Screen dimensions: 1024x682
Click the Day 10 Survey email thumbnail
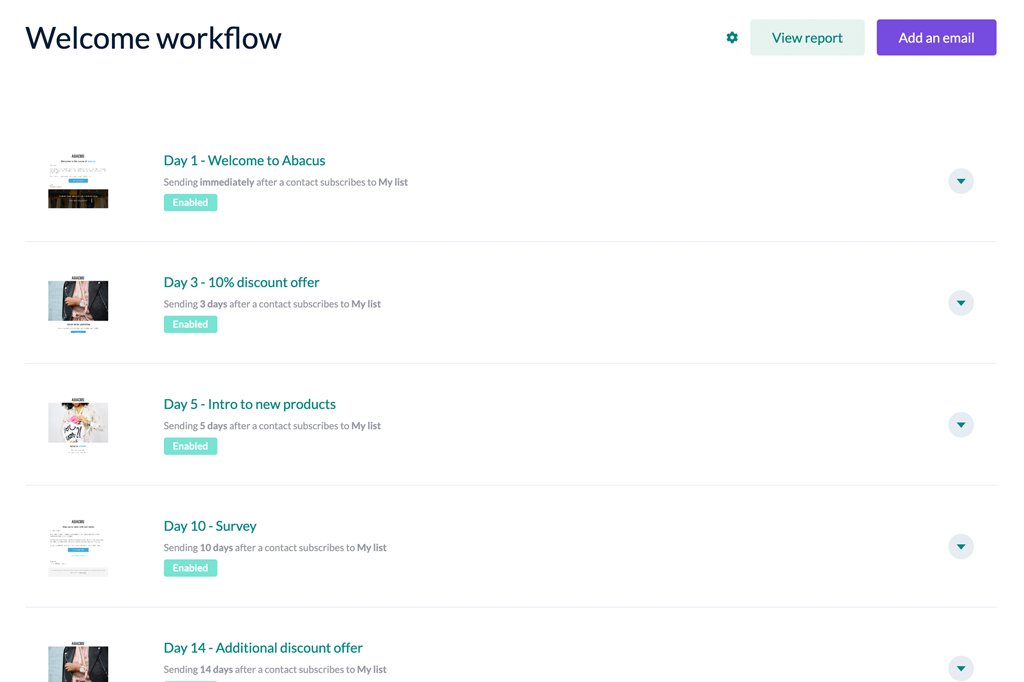(x=78, y=547)
